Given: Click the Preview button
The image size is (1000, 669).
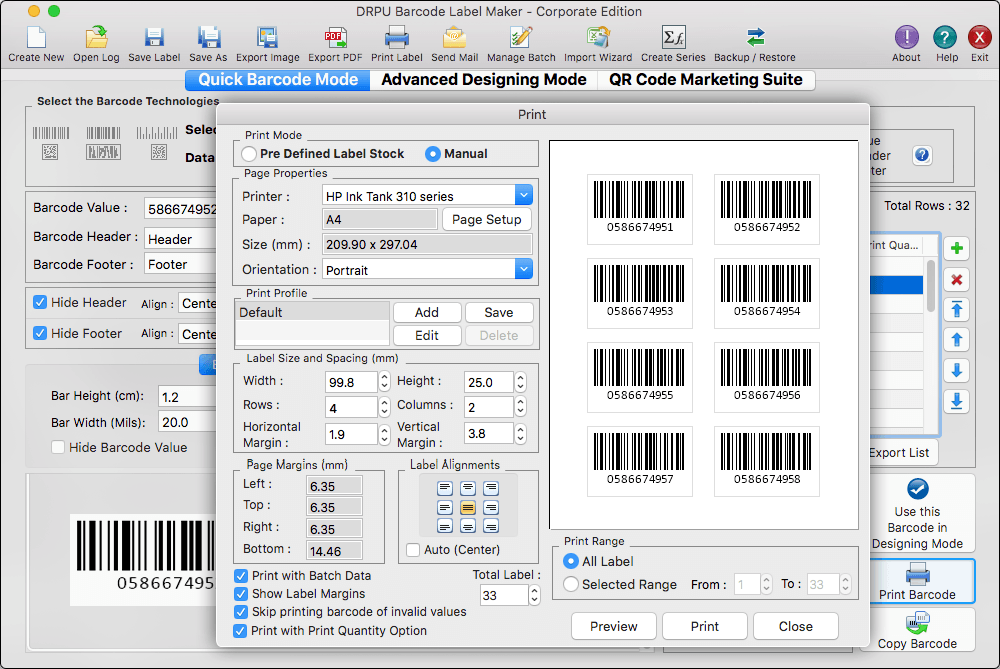Looking at the screenshot, I should point(614,626).
